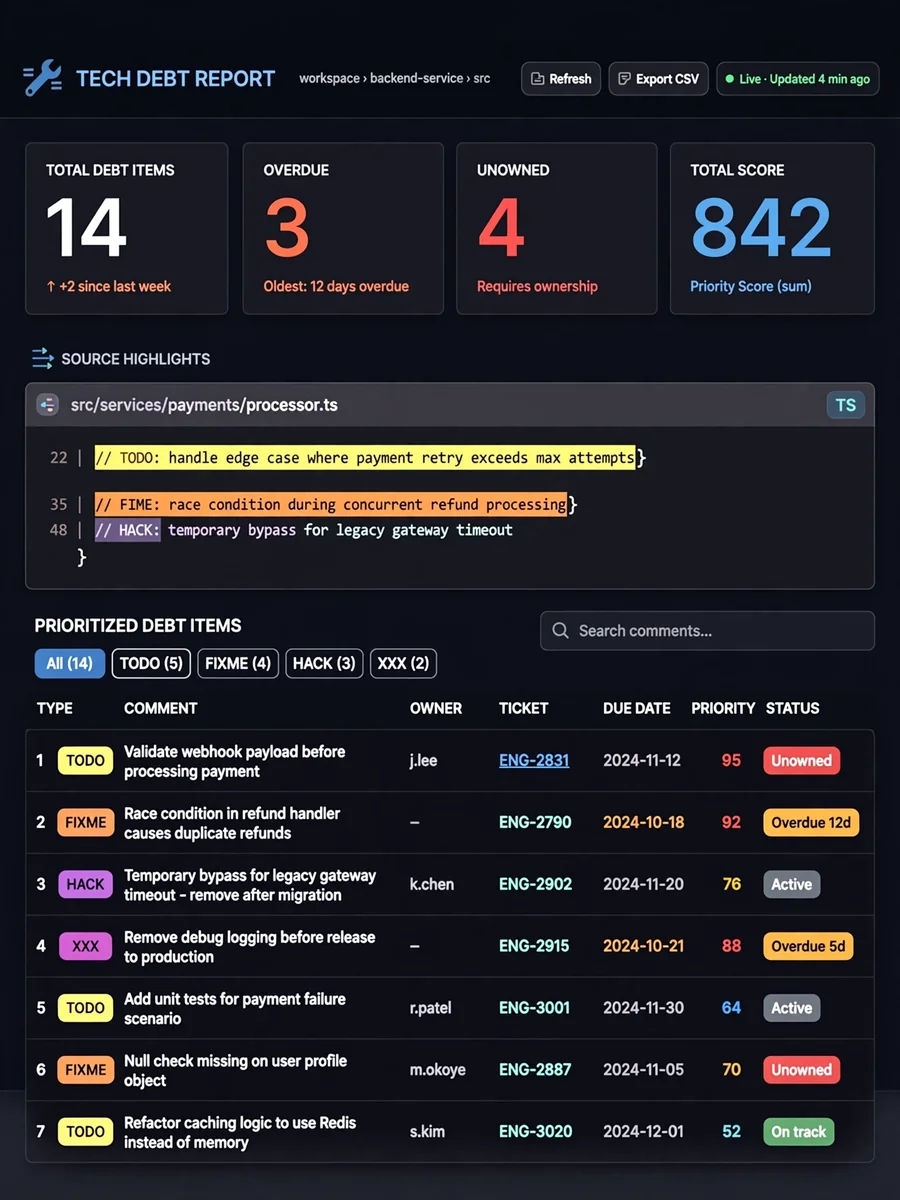
Task: Sort by the PRIORITY column header
Action: click(723, 708)
